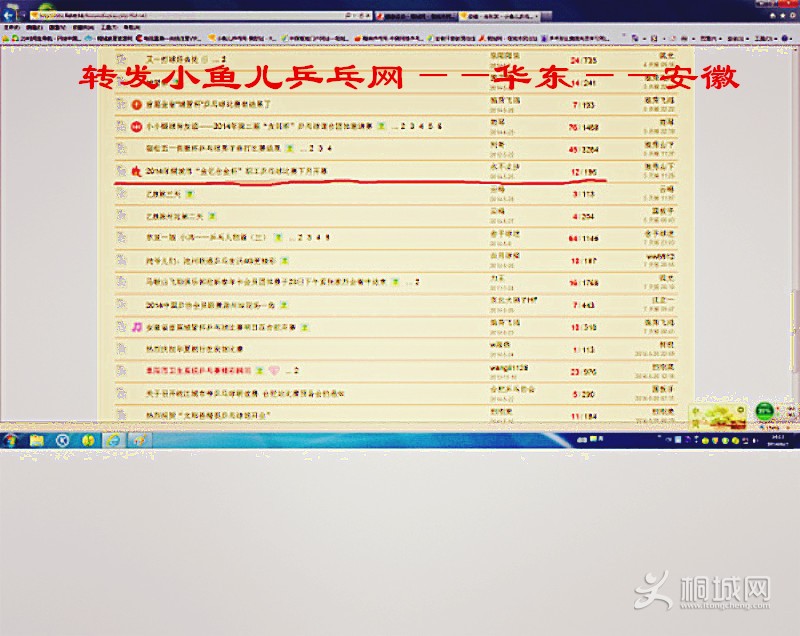The image size is (800, 636).
Task: Click the Windows Start button
Action: point(12,440)
